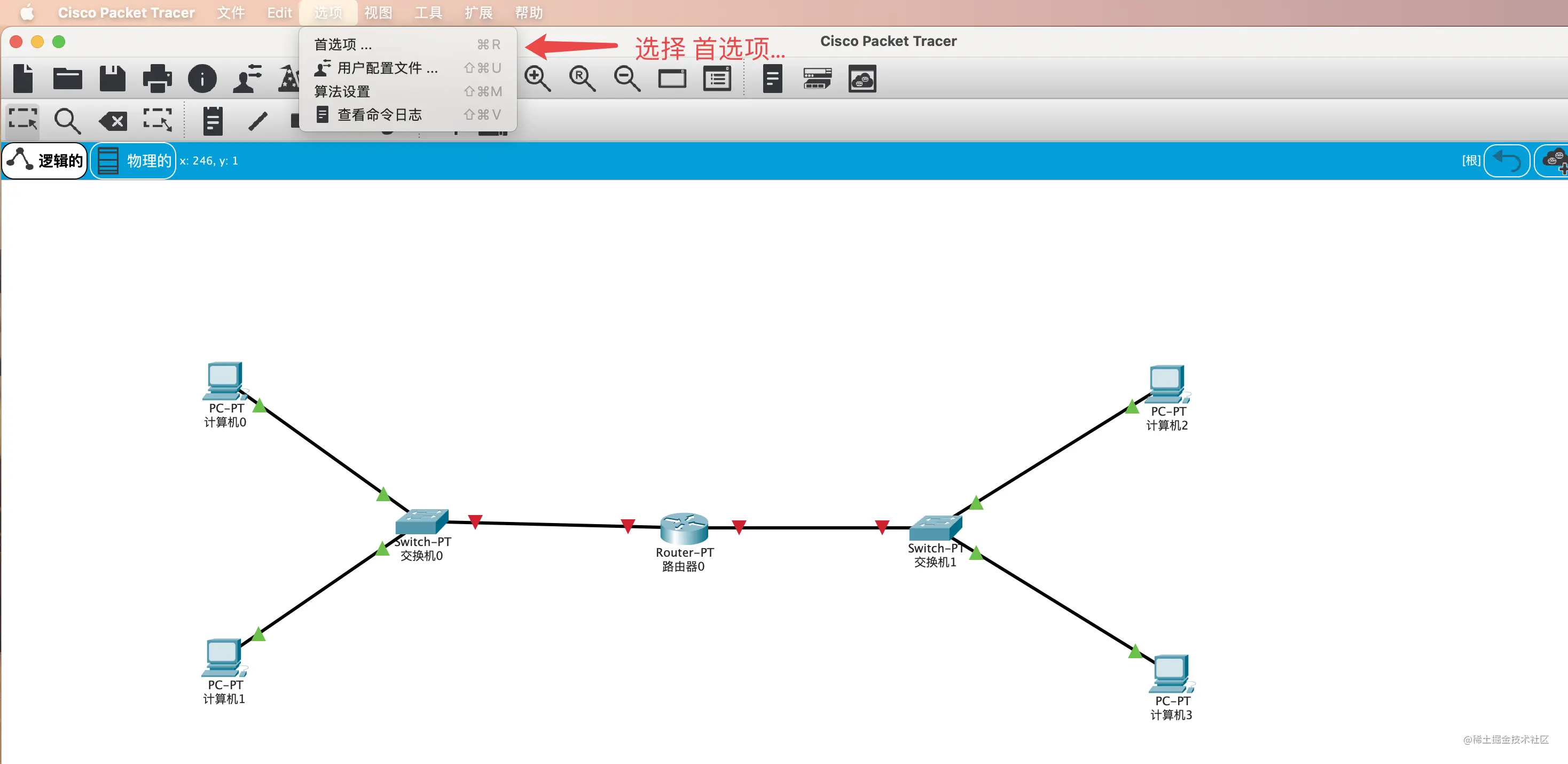Screen dimensions: 1568x764
Task: Click the Zoom In magnifier icon
Action: [537, 79]
